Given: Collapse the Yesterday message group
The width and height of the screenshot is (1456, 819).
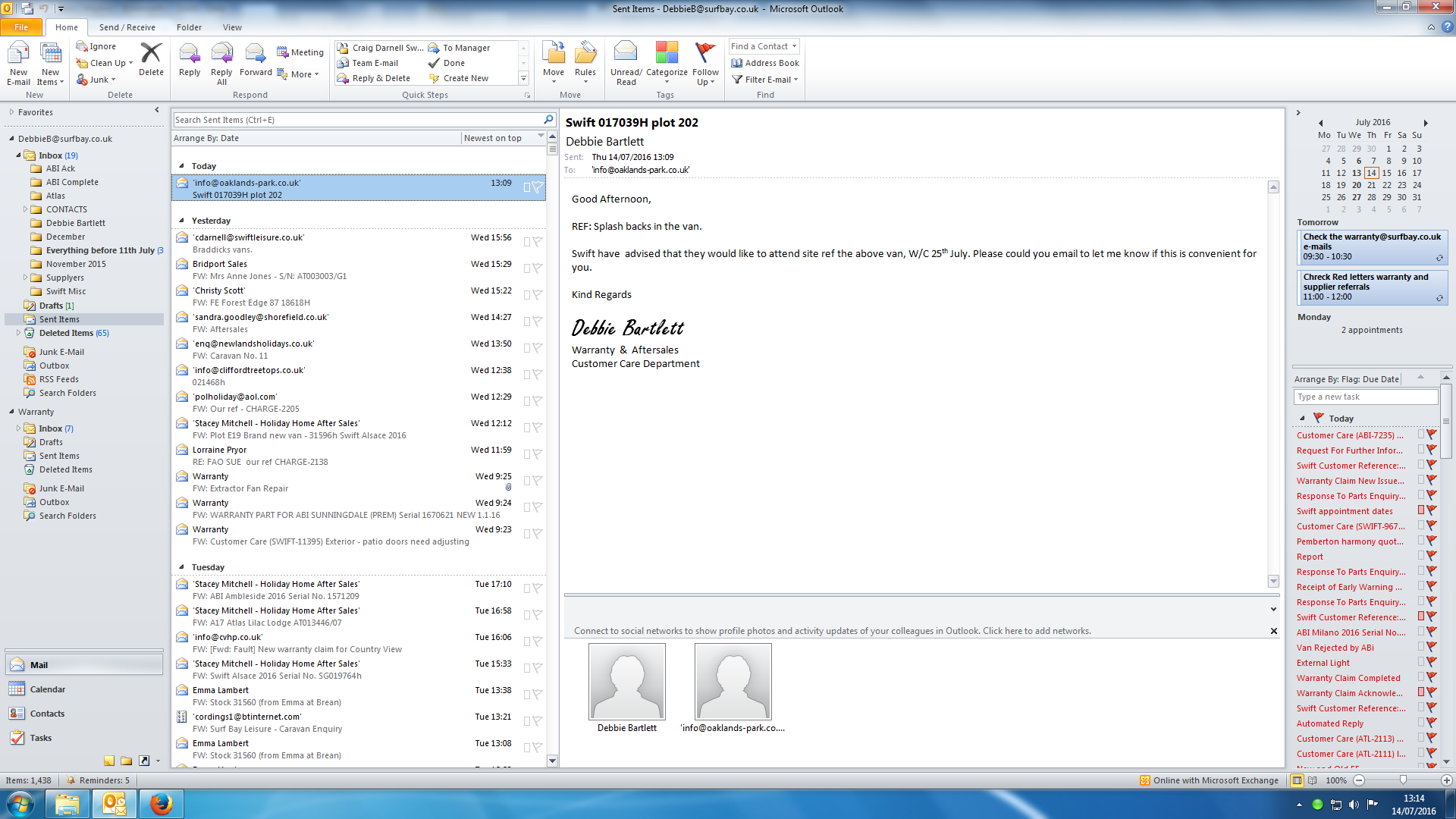Looking at the screenshot, I should pos(181,221).
